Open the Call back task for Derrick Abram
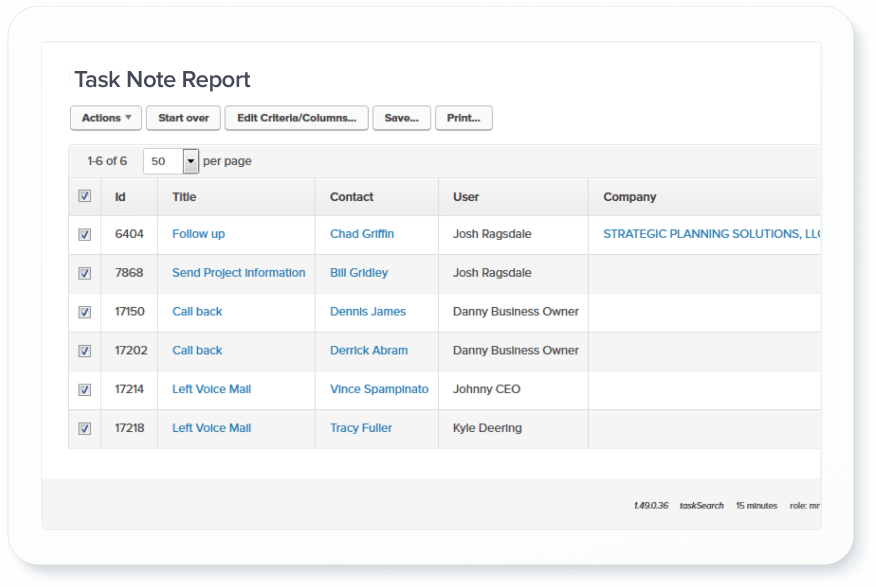The image size is (876, 587). pyautogui.click(x=197, y=350)
